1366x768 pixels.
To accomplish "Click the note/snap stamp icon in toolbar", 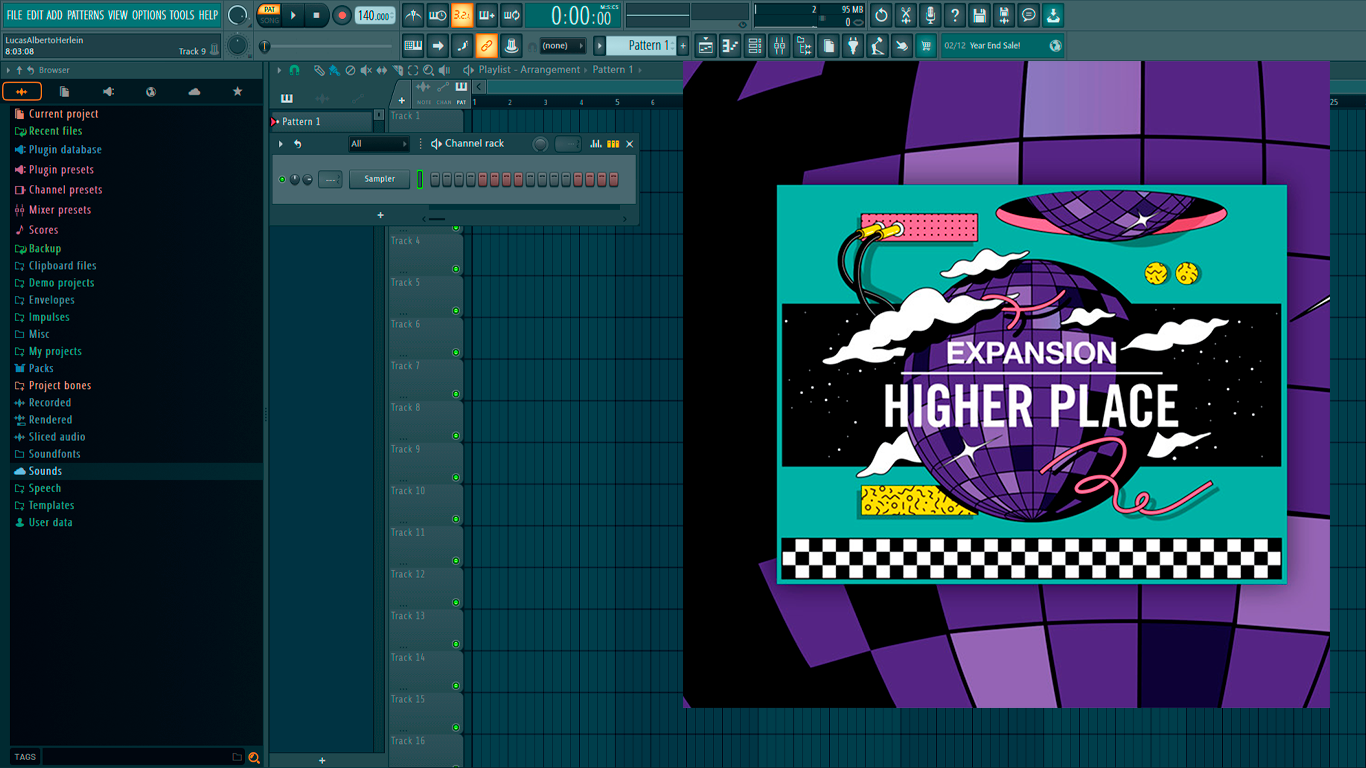I will pos(511,45).
